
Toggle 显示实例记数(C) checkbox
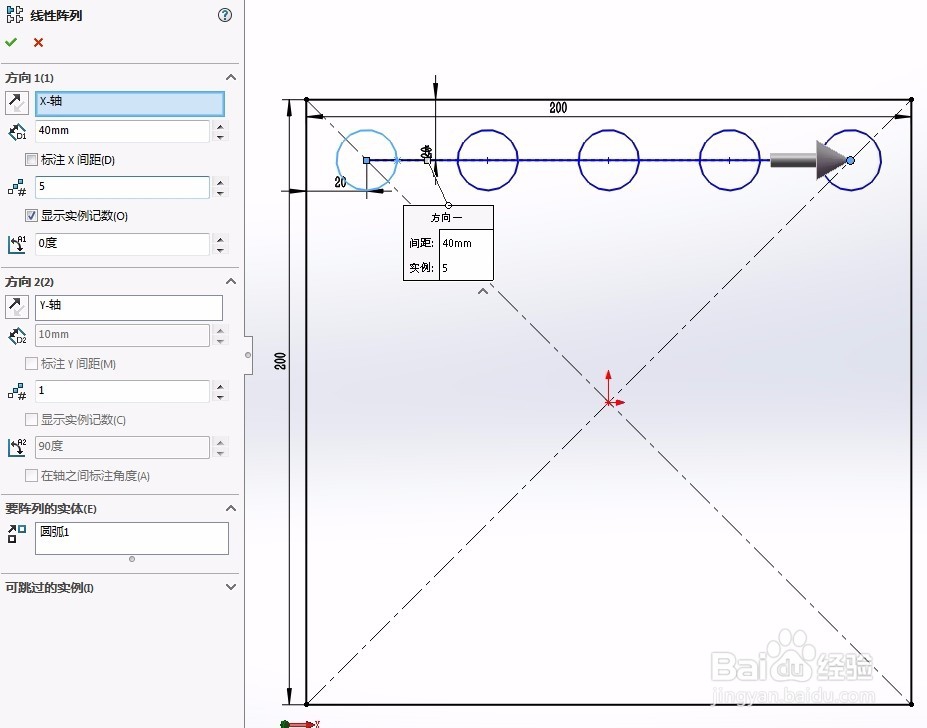31,420
